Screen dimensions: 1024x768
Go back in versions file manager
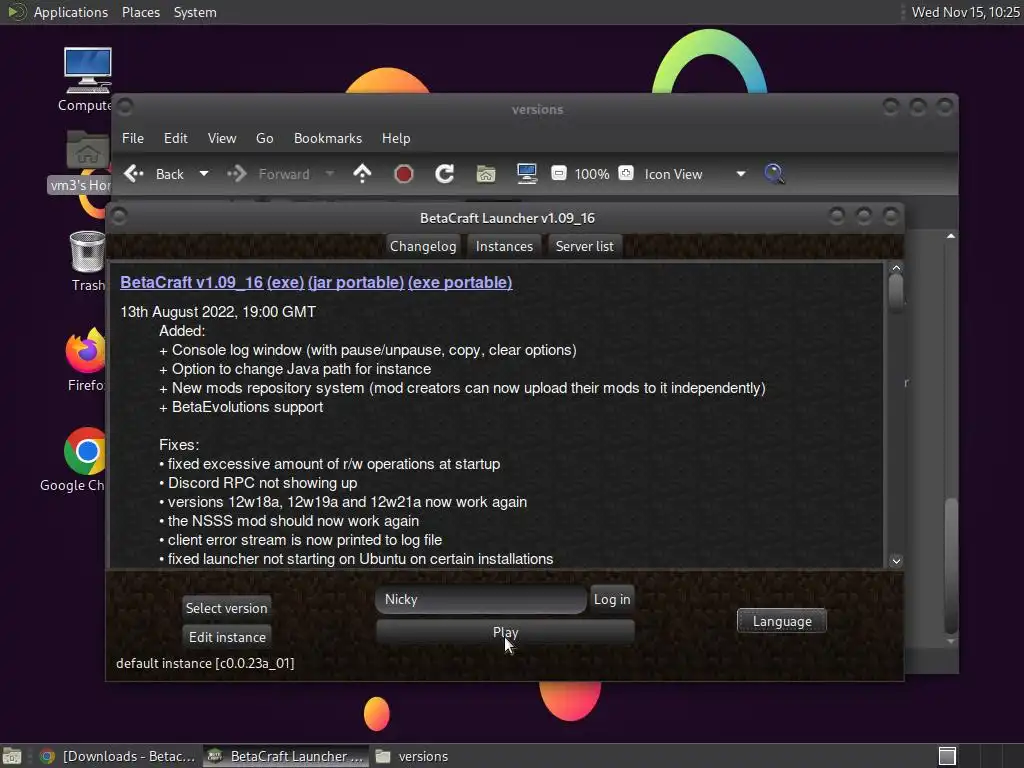pos(154,174)
